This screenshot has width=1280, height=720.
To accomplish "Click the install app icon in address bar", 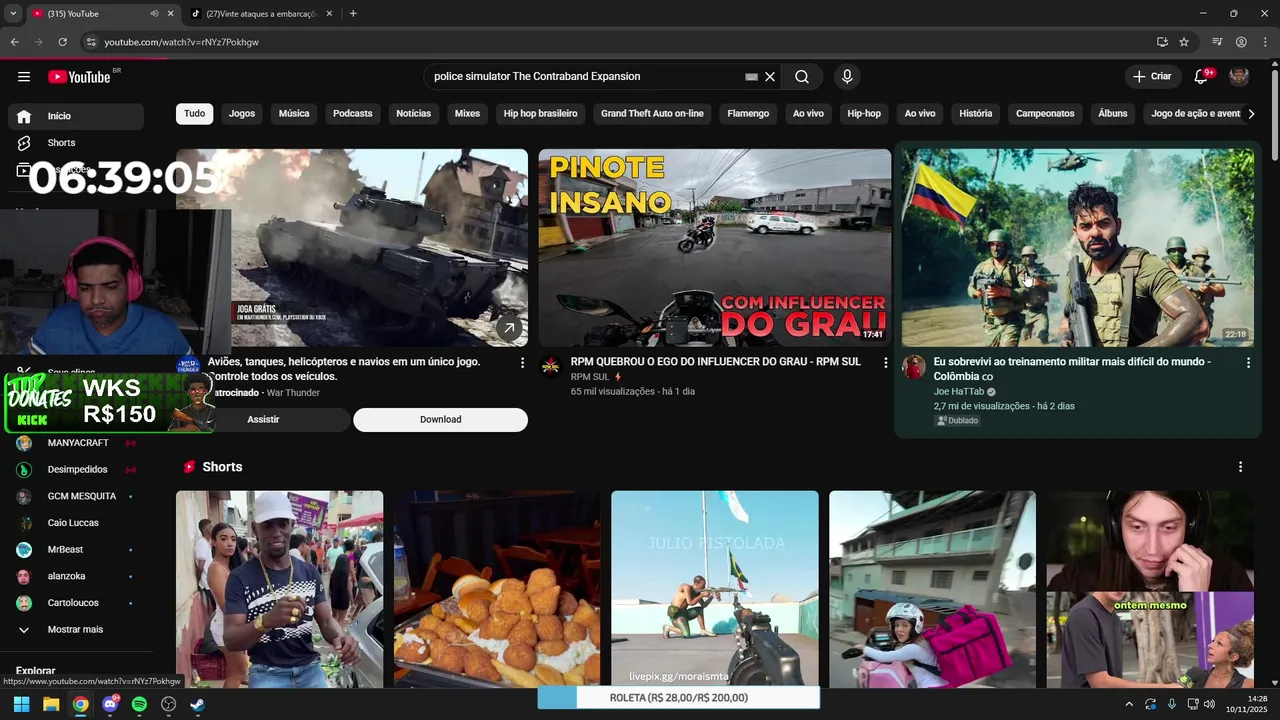I will (1162, 42).
